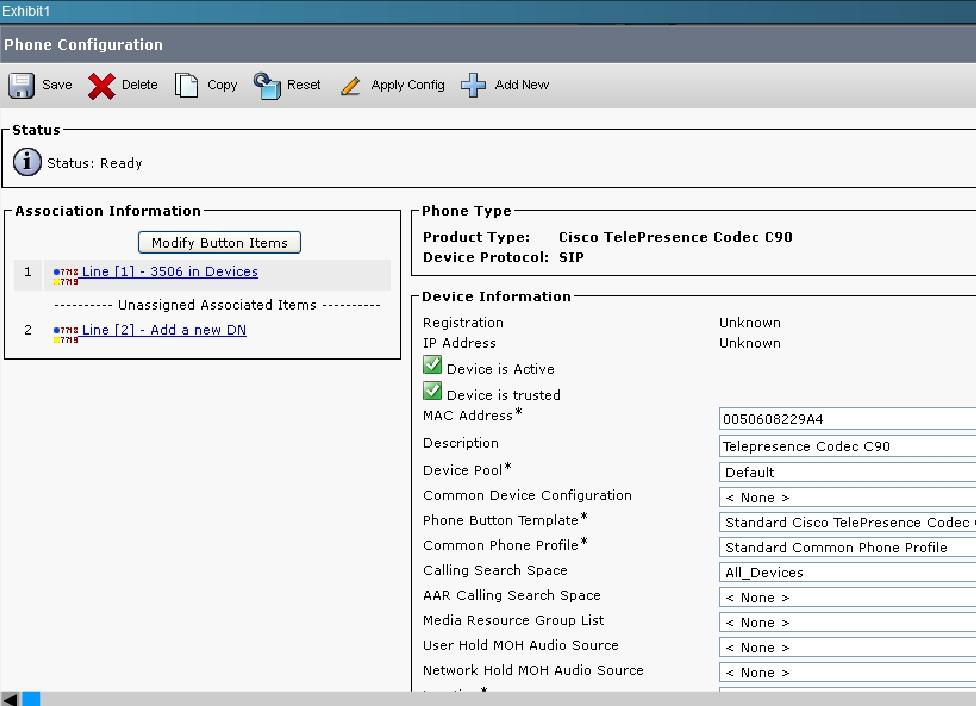Click the Unassigned Associated Items text

coord(217,305)
